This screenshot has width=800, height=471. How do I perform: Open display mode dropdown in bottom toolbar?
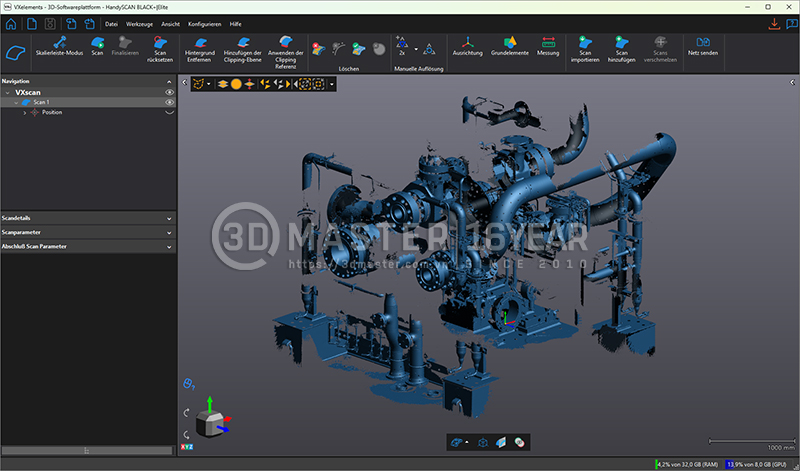(467, 442)
